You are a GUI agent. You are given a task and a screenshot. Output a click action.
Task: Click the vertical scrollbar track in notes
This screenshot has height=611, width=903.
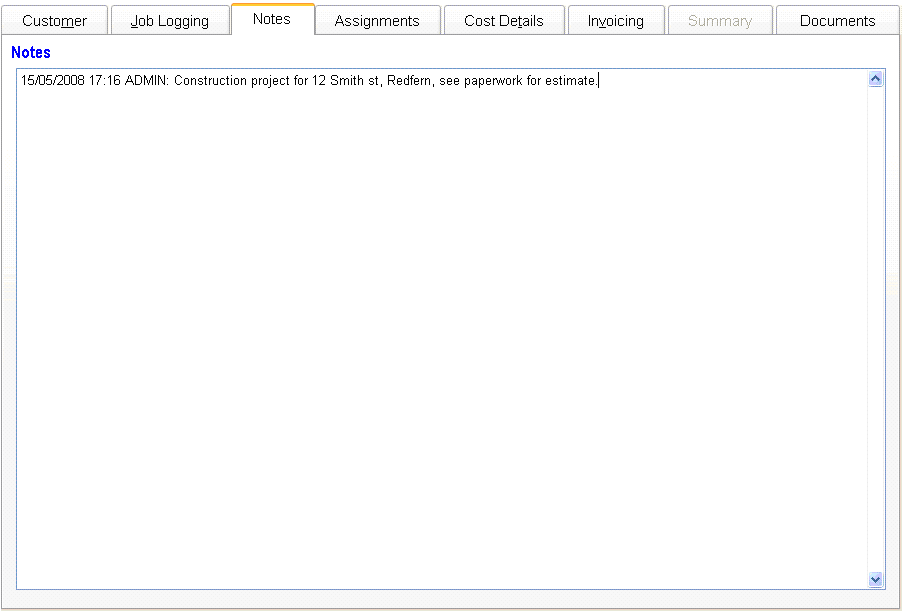point(876,330)
